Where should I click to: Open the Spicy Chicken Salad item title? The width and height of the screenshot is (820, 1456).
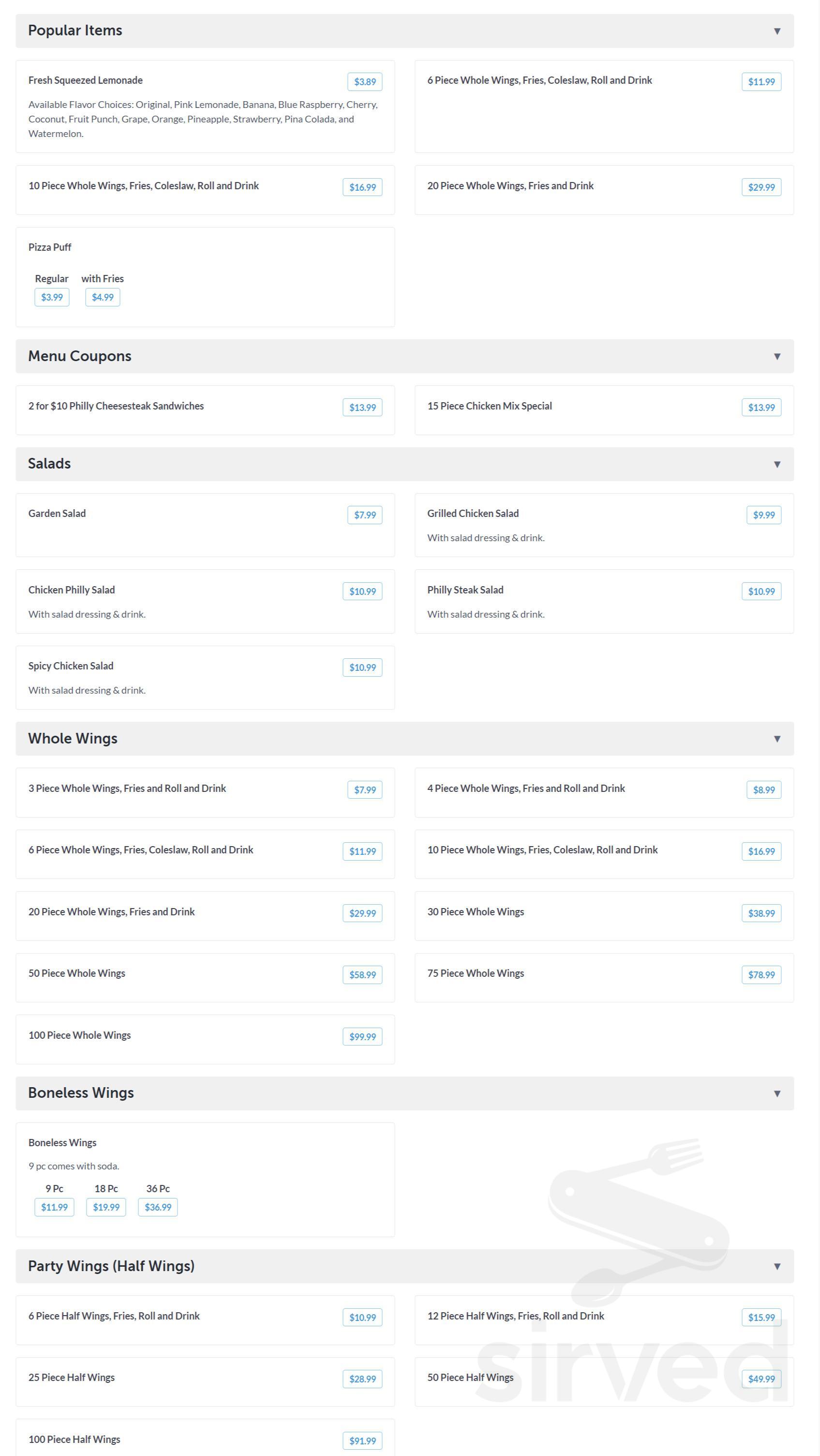pos(71,666)
